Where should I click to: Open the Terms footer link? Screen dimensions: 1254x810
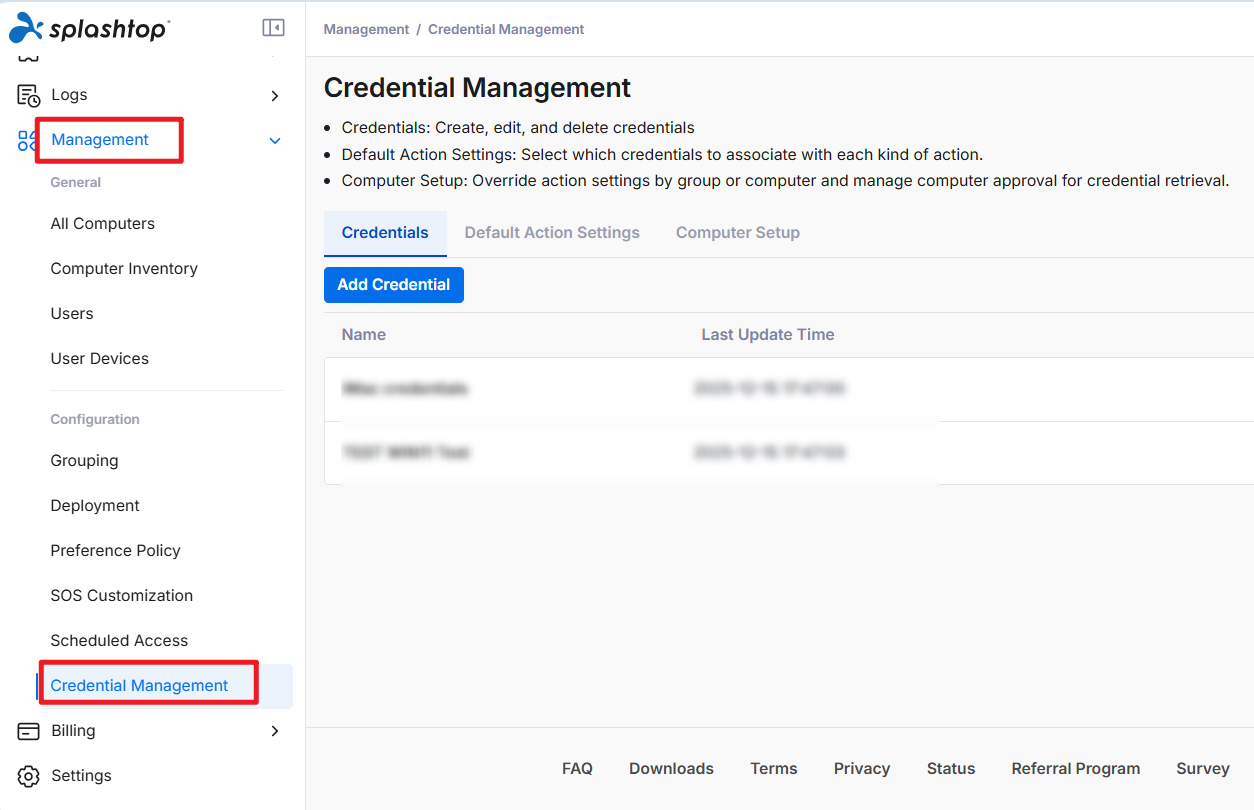[x=774, y=769]
